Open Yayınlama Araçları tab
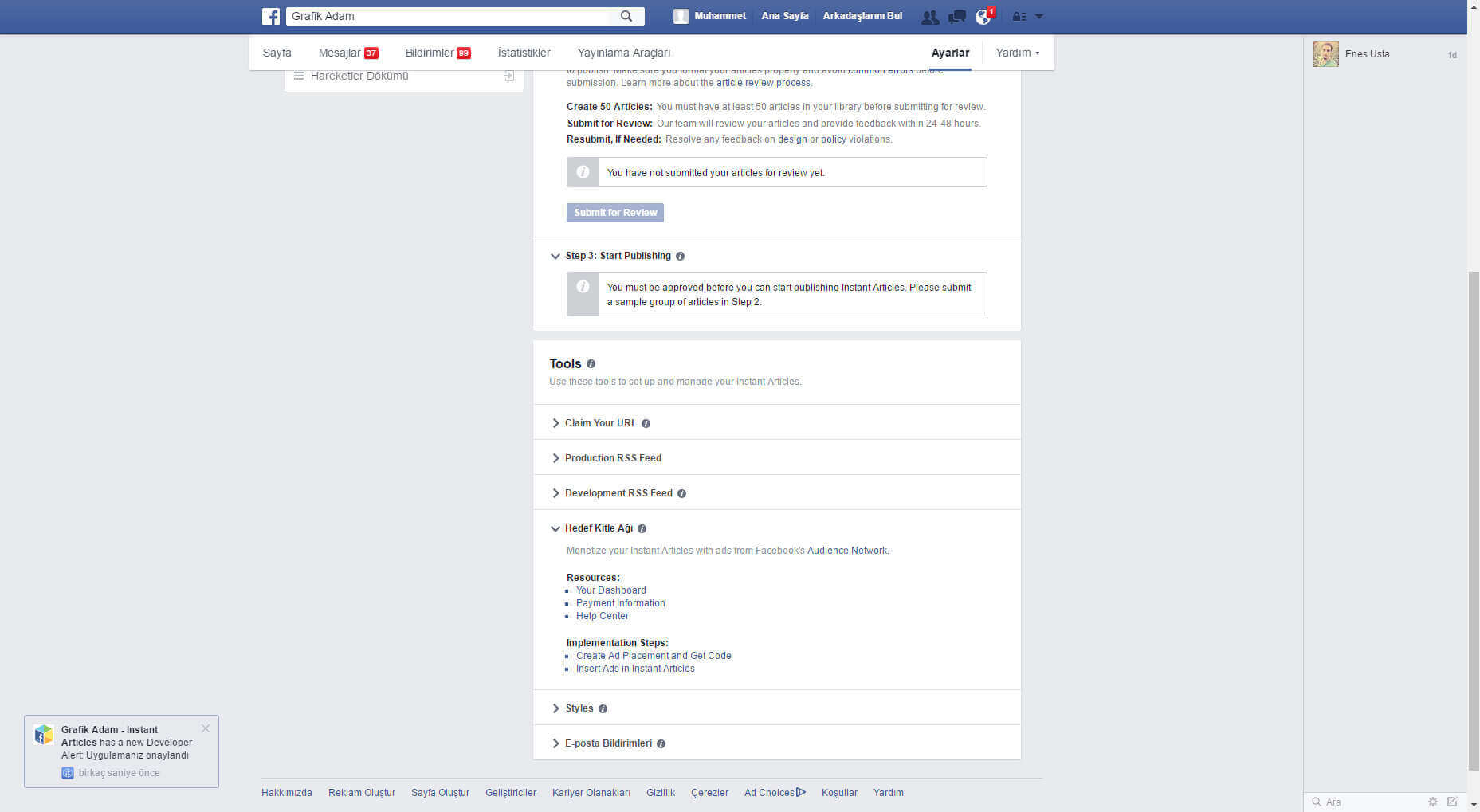This screenshot has height=812, width=1480. (624, 53)
